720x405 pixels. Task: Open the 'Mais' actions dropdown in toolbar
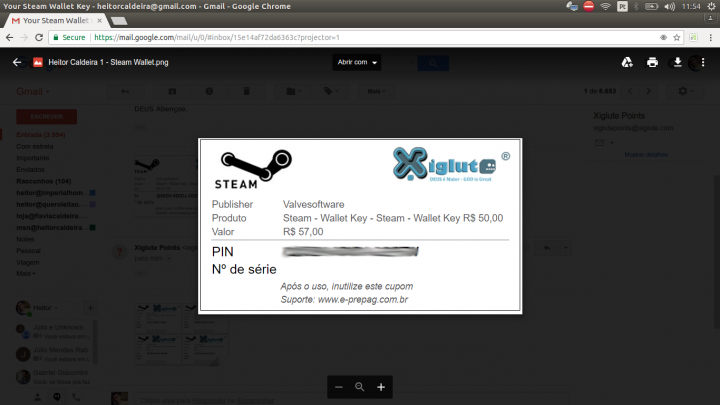[376, 91]
